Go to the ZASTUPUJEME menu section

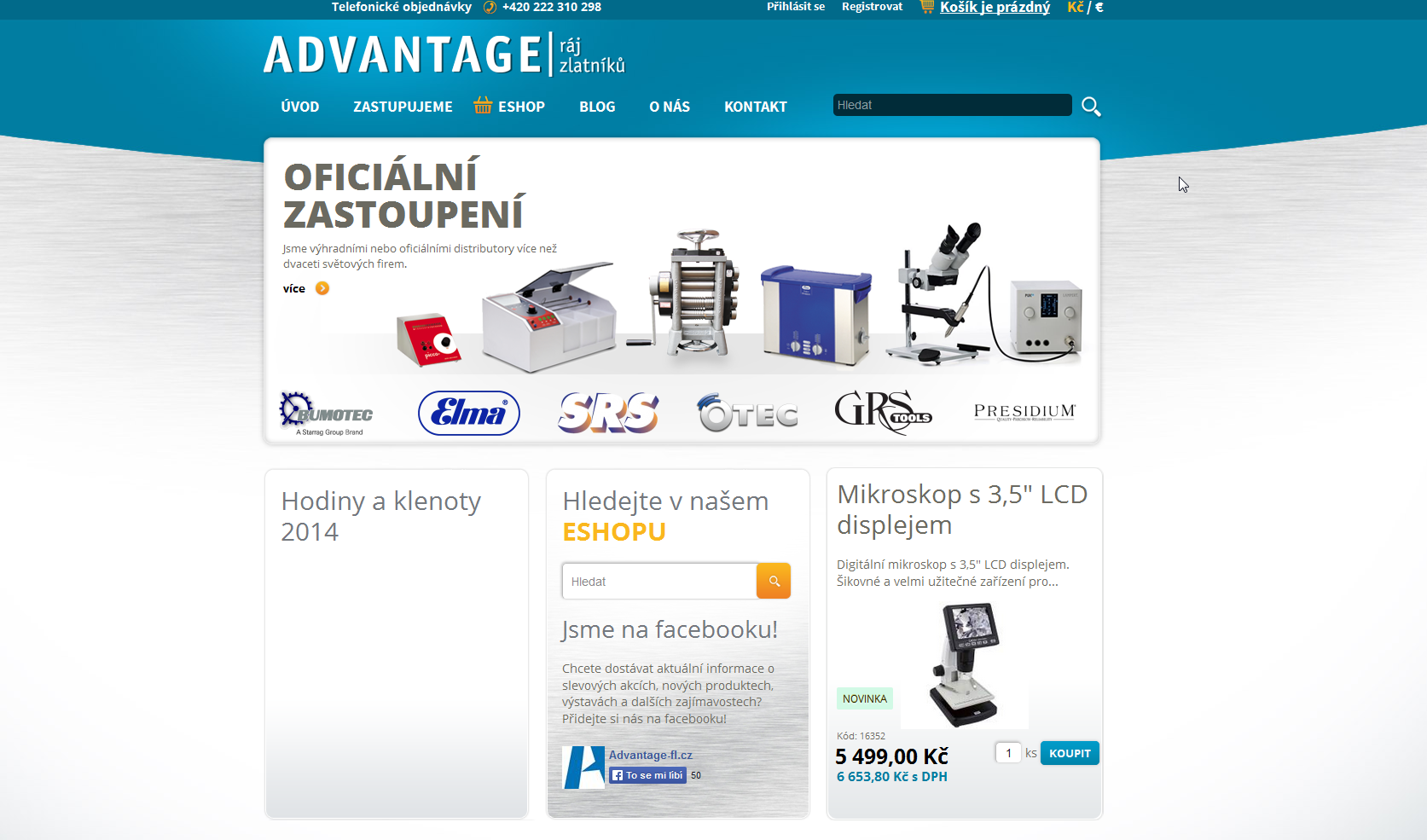click(403, 107)
